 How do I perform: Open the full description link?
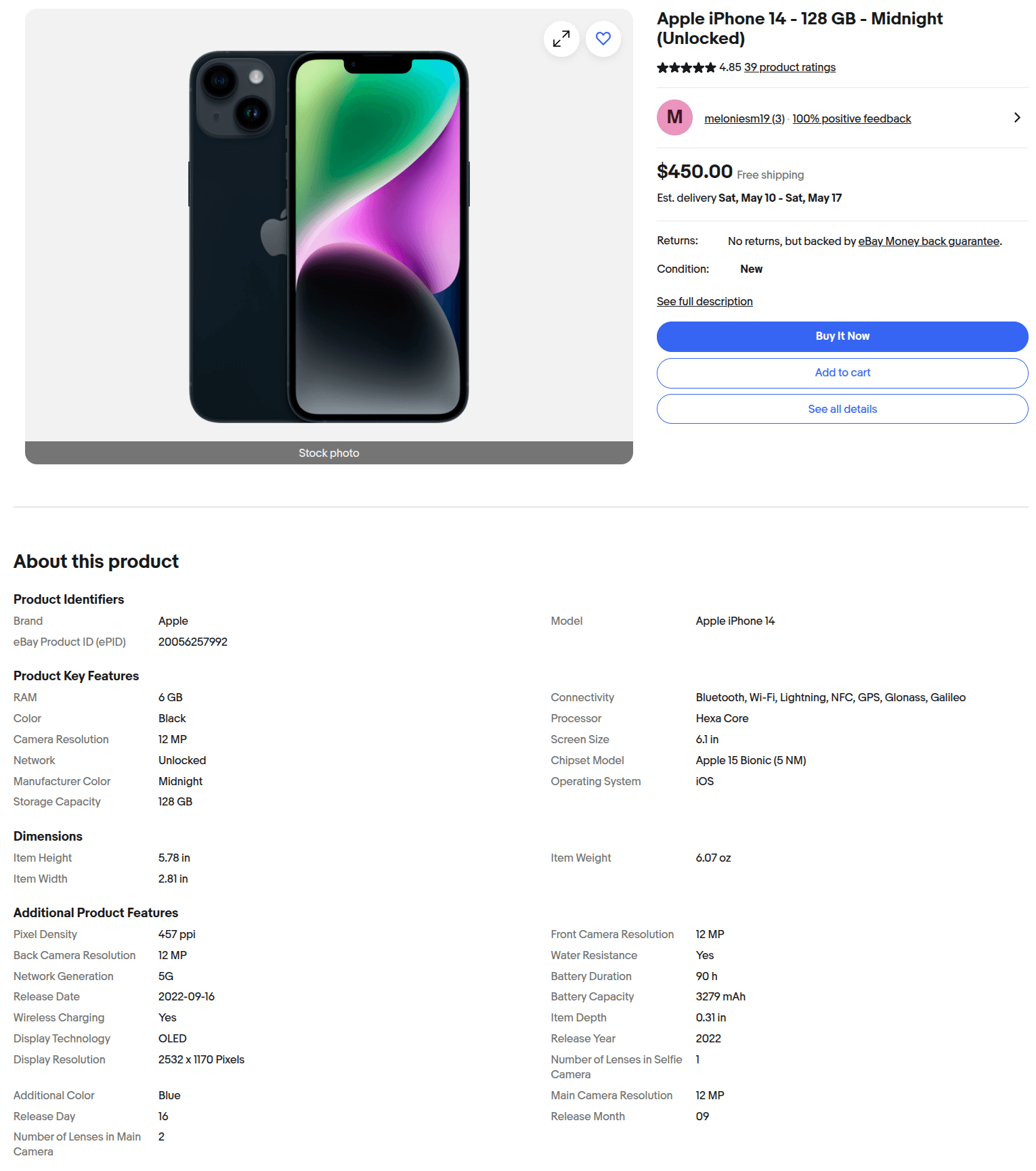coord(704,301)
